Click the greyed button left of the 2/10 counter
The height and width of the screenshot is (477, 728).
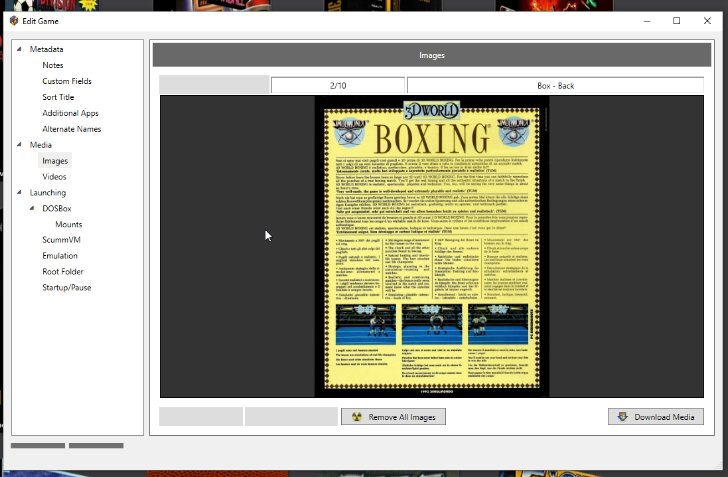coord(214,85)
